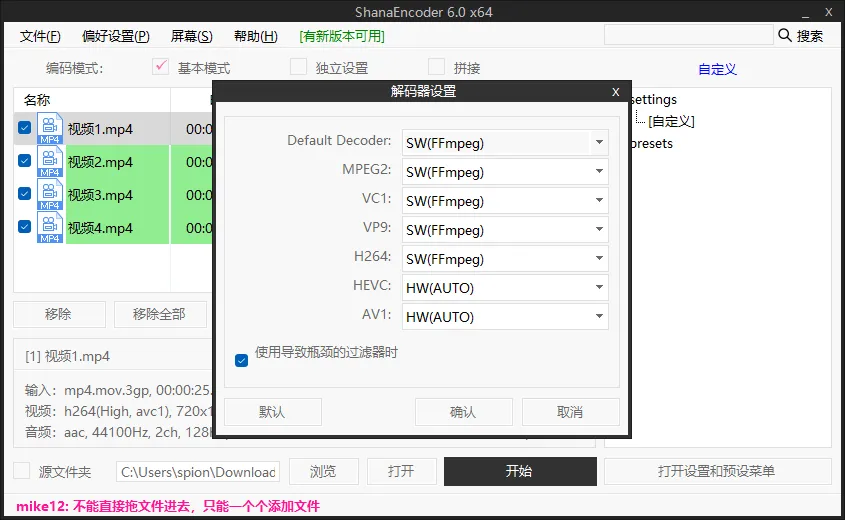Click the 自定义 link

pos(717,69)
